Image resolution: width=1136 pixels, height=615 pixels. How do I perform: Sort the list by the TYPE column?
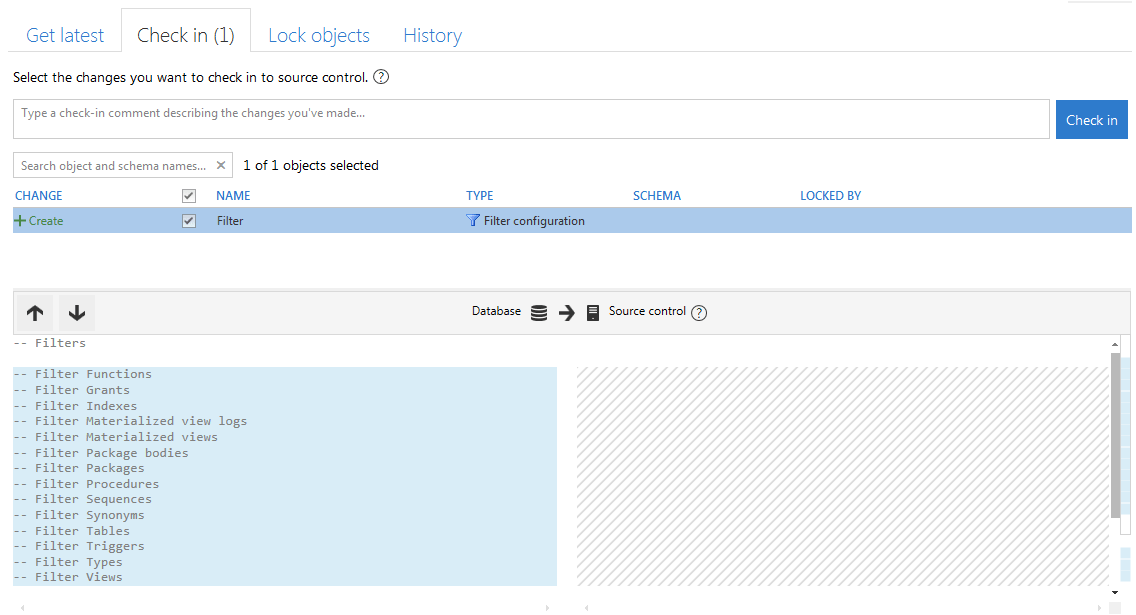pos(480,196)
